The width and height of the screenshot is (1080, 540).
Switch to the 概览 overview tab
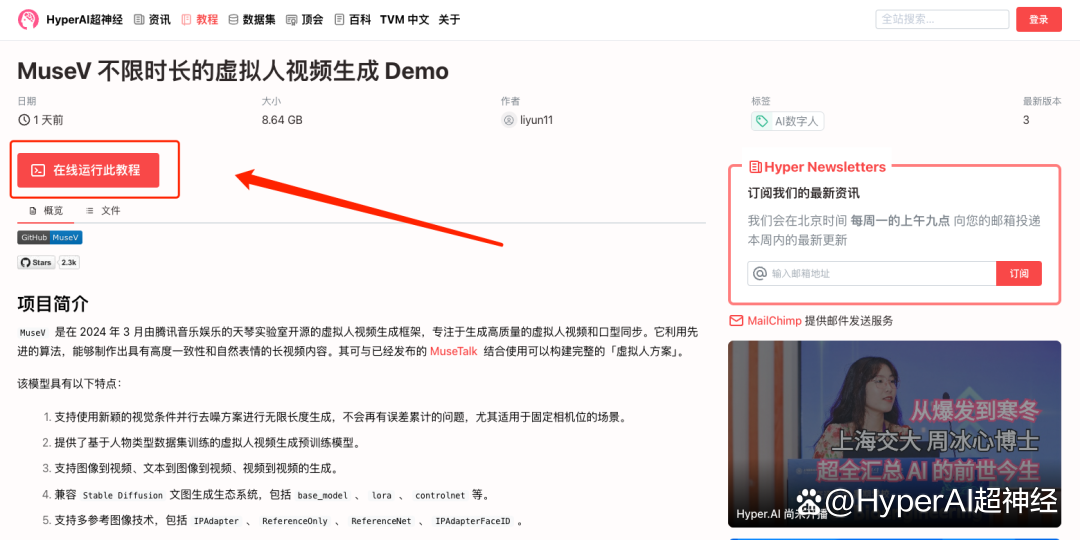46,211
